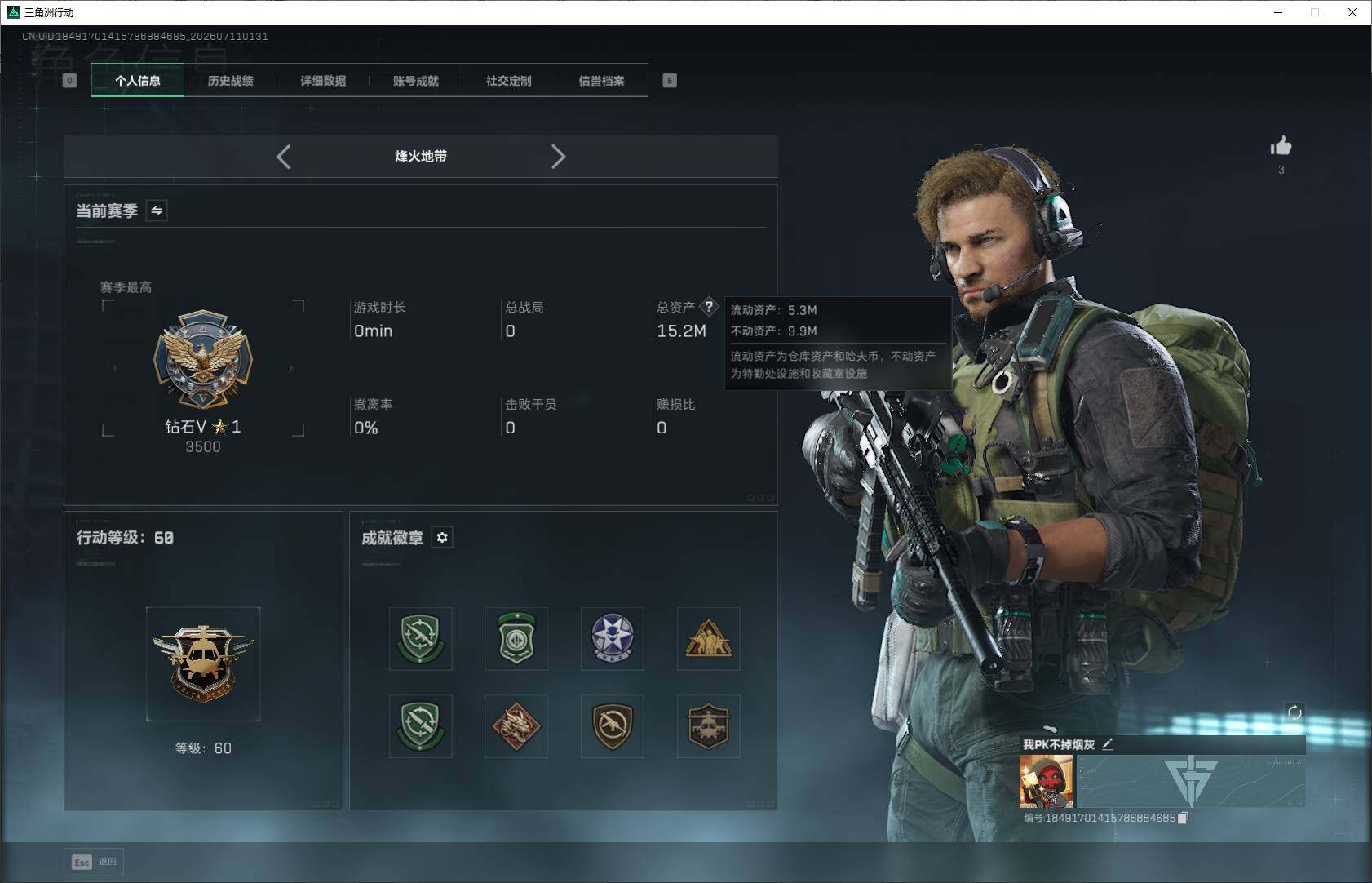The height and width of the screenshot is (883, 1372).
Task: Go to next game mode with right chevron
Action: coord(558,157)
